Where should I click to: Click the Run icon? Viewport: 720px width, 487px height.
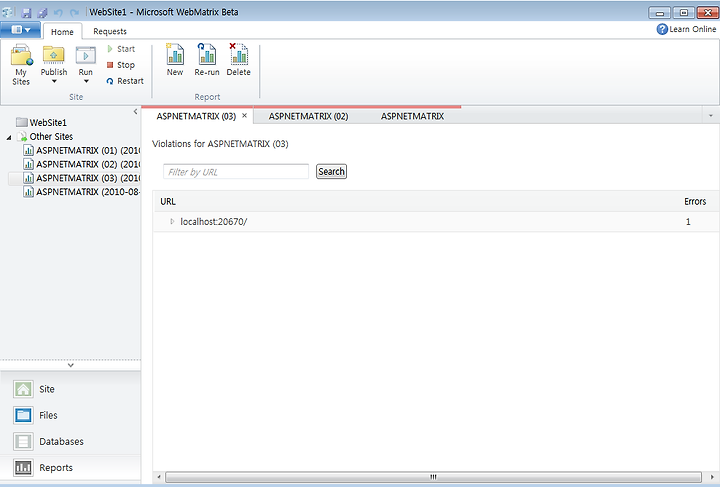point(86,55)
